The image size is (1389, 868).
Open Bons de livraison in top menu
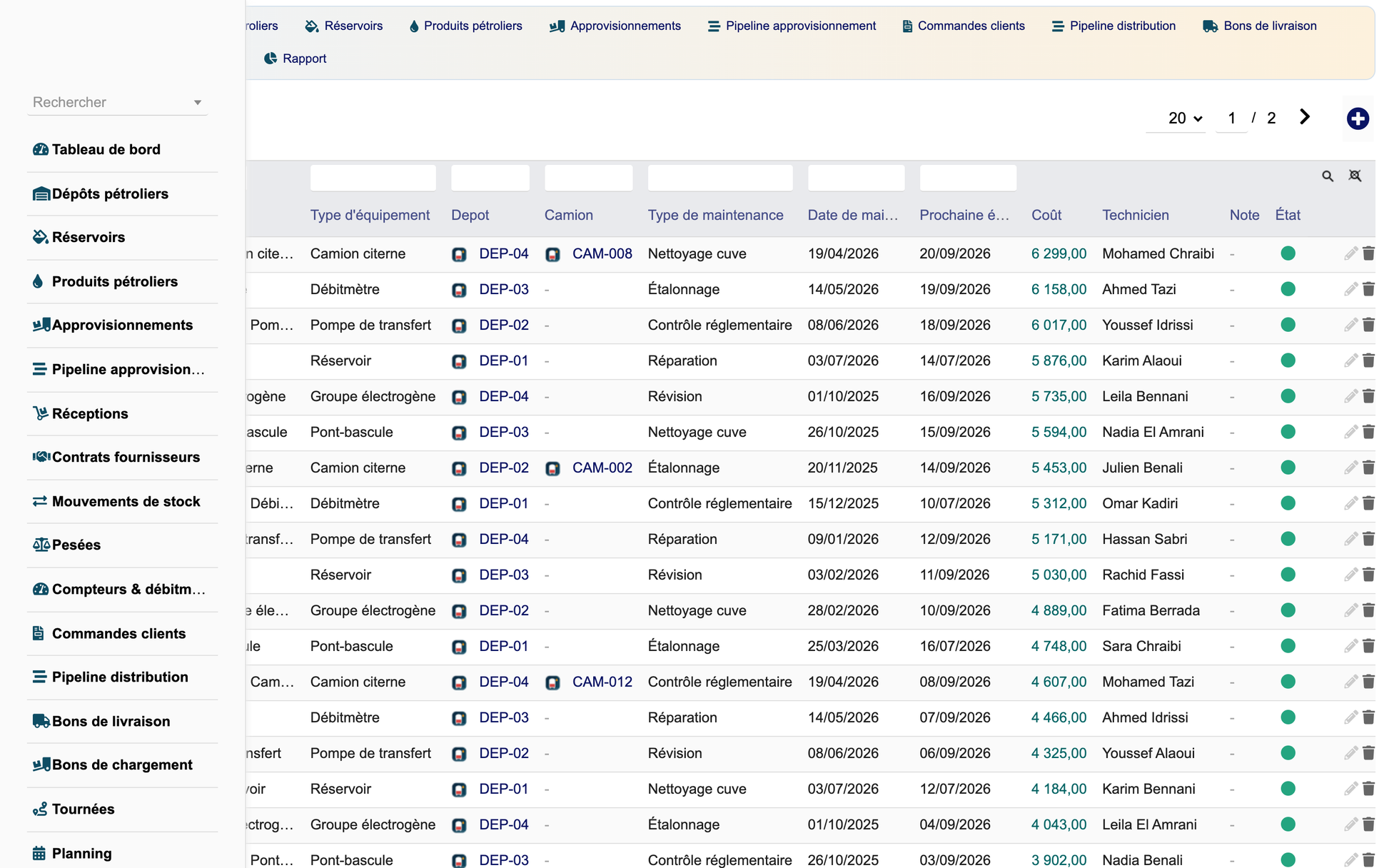1260,26
